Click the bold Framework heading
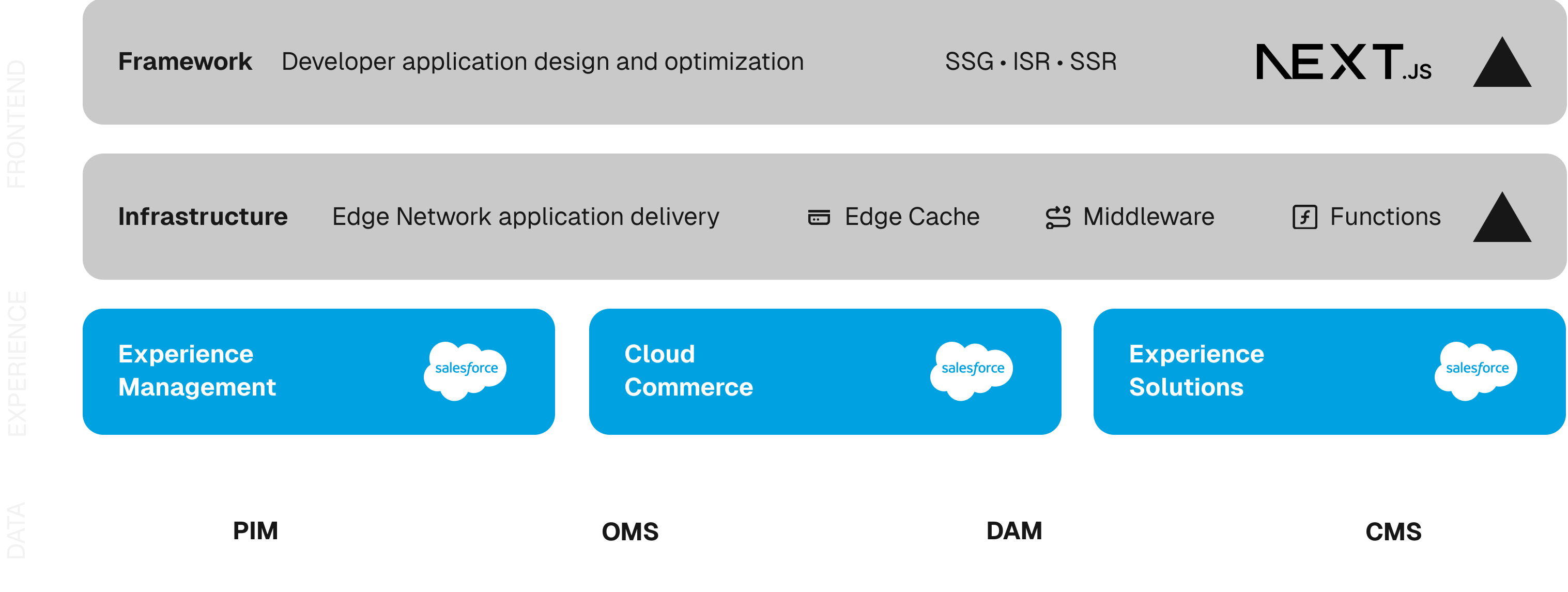1568x592 pixels. pyautogui.click(x=185, y=62)
